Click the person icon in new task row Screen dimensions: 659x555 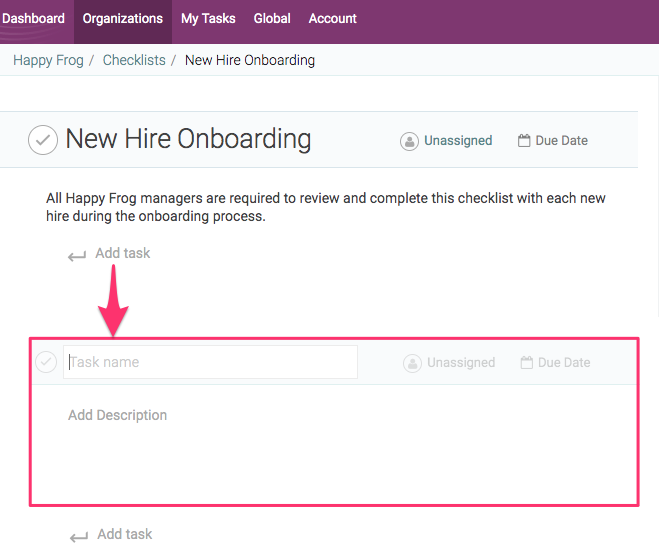coord(412,363)
